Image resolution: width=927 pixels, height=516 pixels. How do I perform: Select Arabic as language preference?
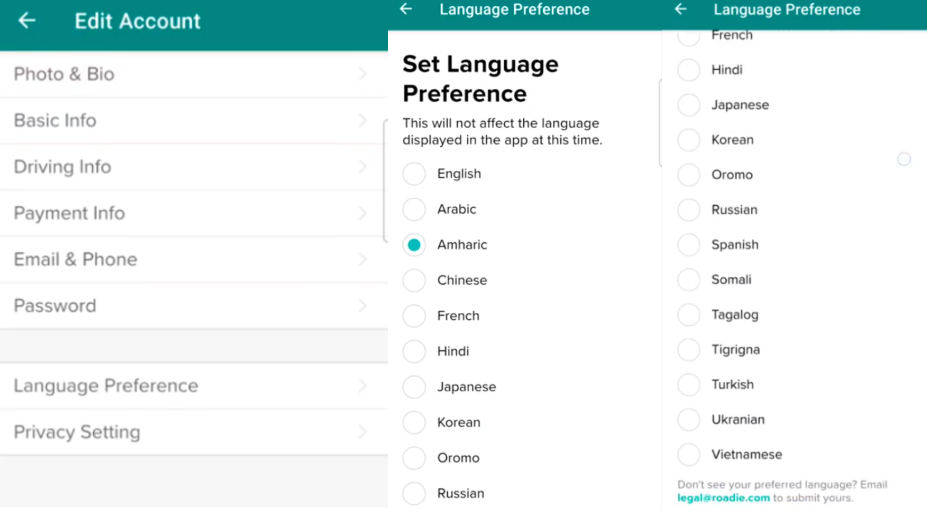[414, 209]
